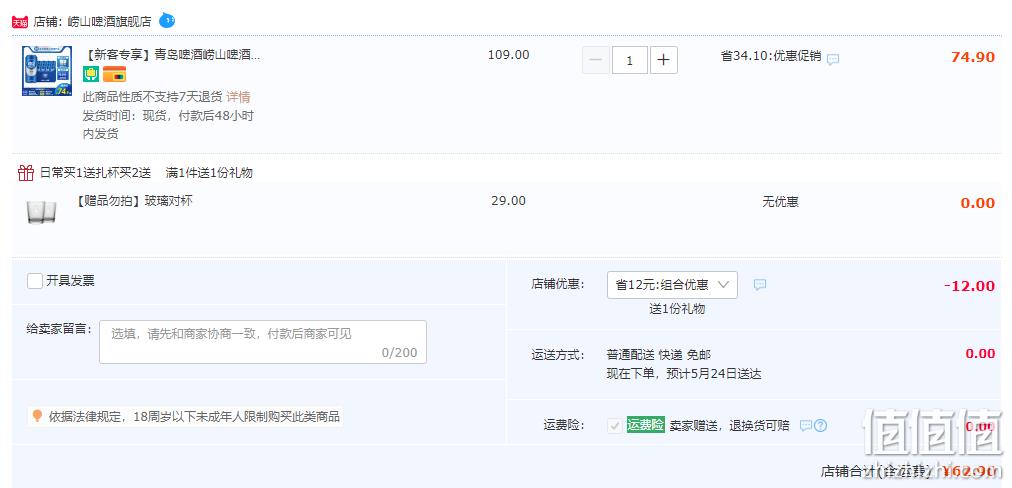Open the 详情 link about the 7-day return policy

click(238, 97)
